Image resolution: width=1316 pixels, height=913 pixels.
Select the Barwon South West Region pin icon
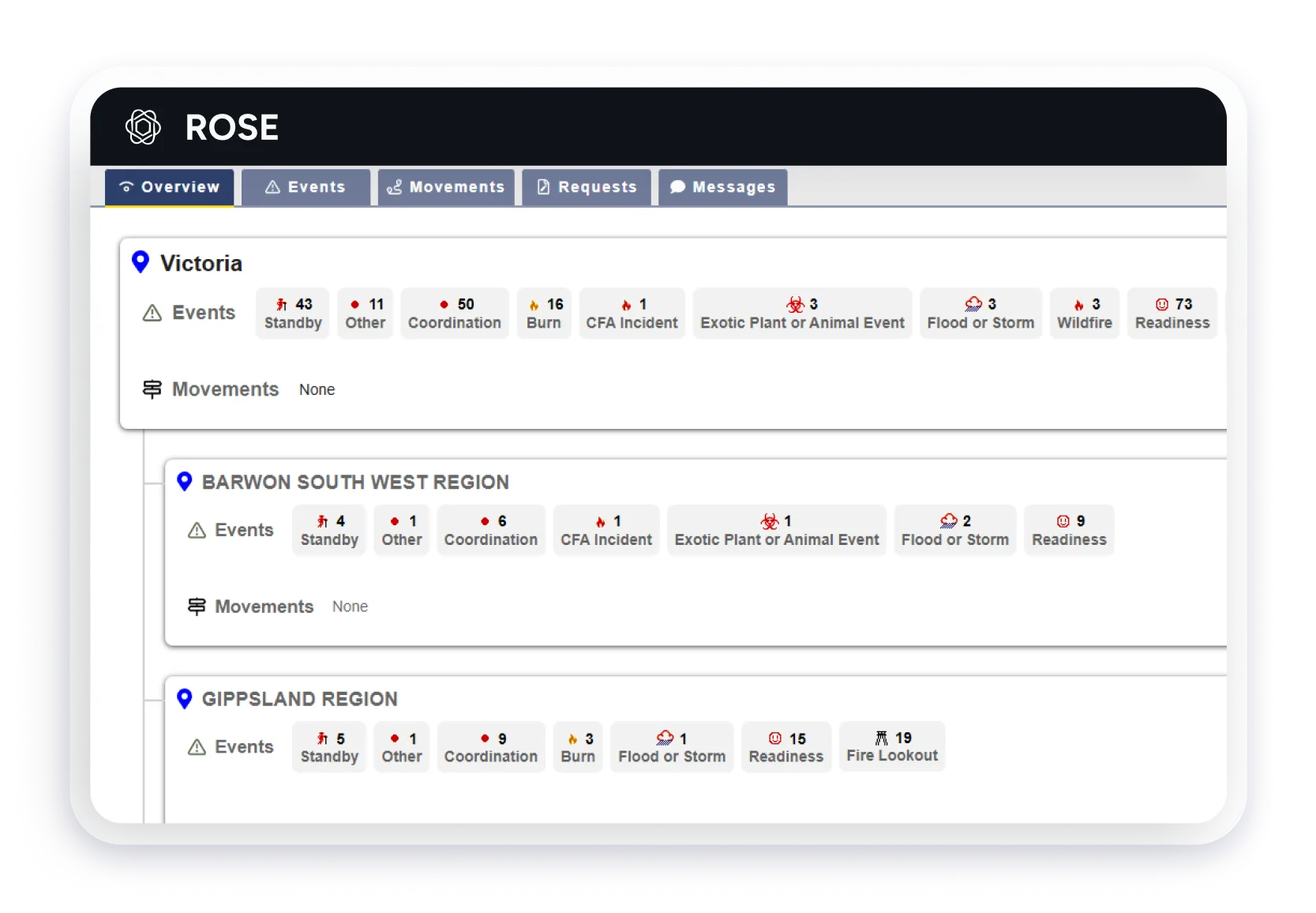pos(185,481)
